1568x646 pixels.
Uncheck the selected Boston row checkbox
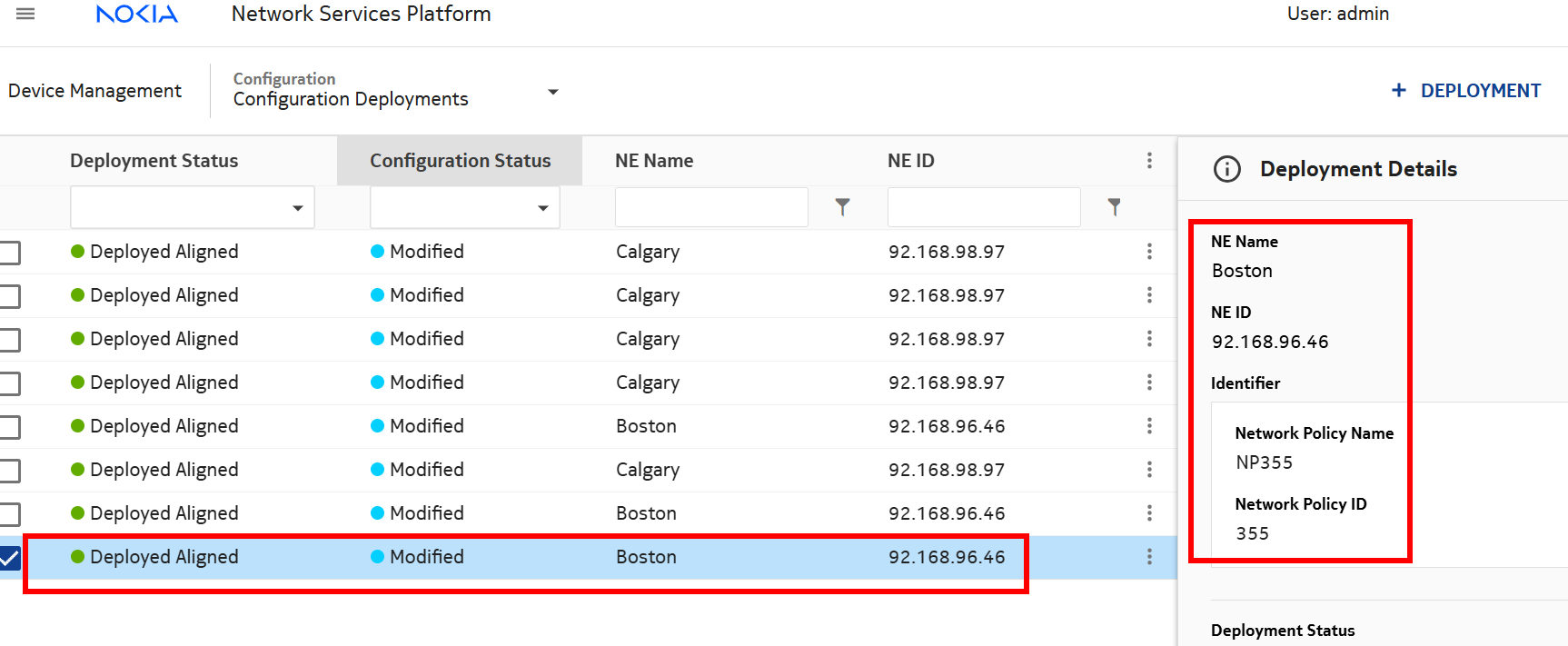[x=9, y=557]
